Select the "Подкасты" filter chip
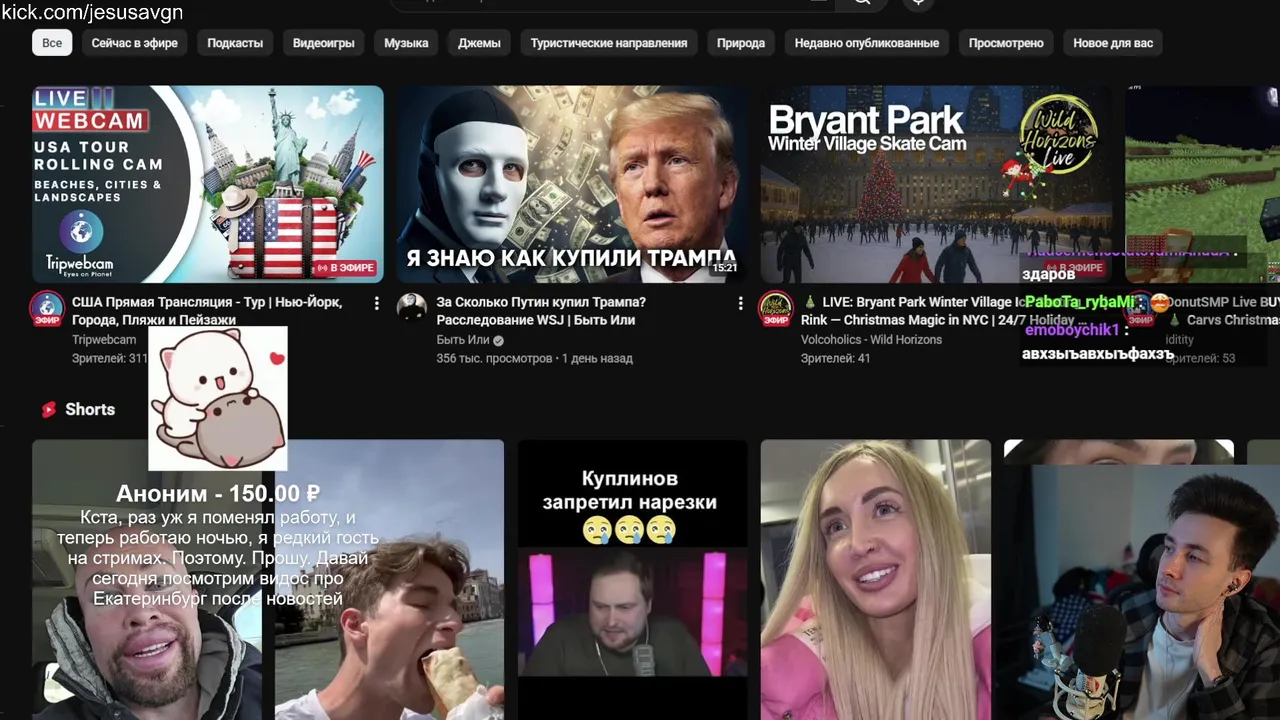The width and height of the screenshot is (1280, 720). (235, 43)
